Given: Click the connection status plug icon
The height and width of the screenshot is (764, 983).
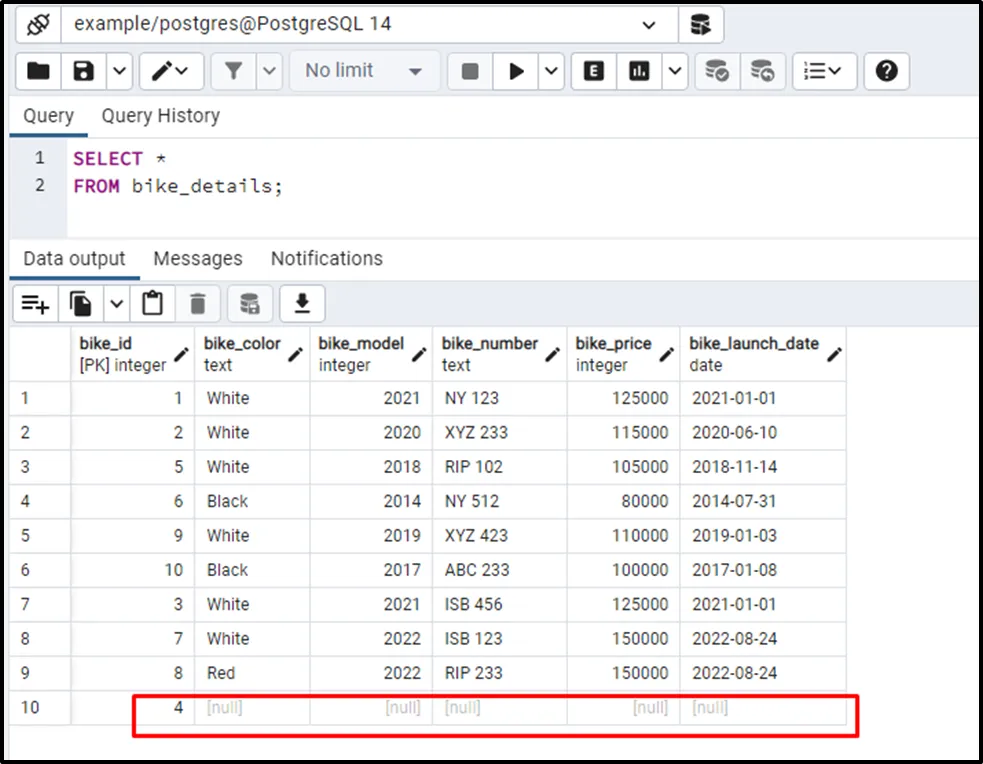Looking at the screenshot, I should point(37,25).
